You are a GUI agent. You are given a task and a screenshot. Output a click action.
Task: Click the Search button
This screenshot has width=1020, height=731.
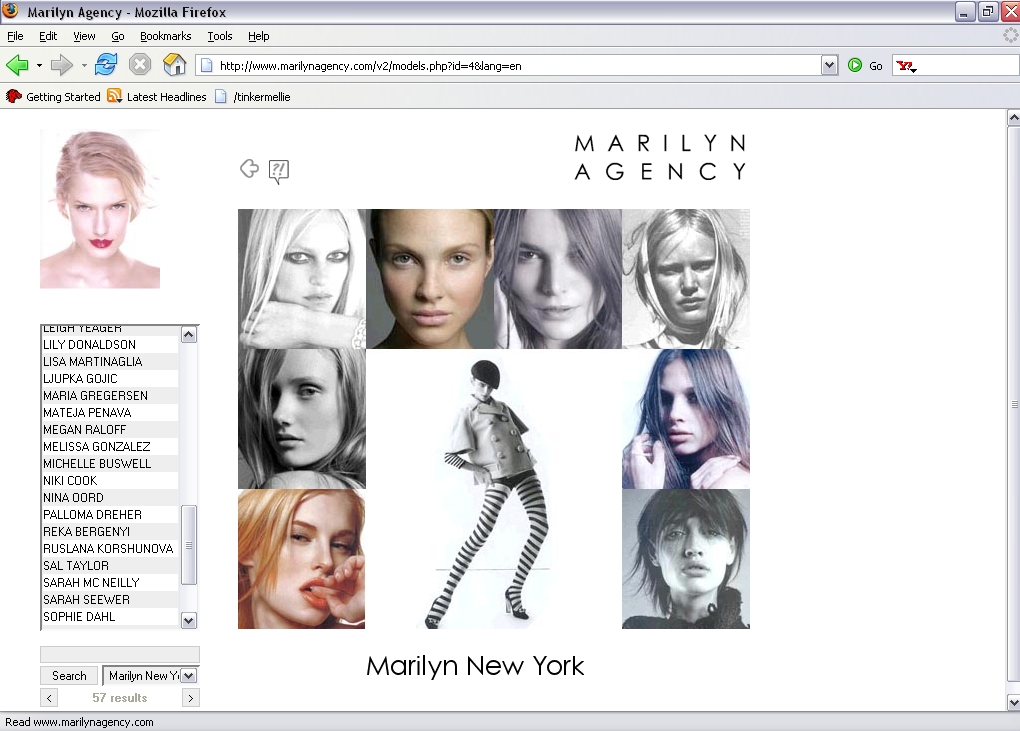[69, 676]
